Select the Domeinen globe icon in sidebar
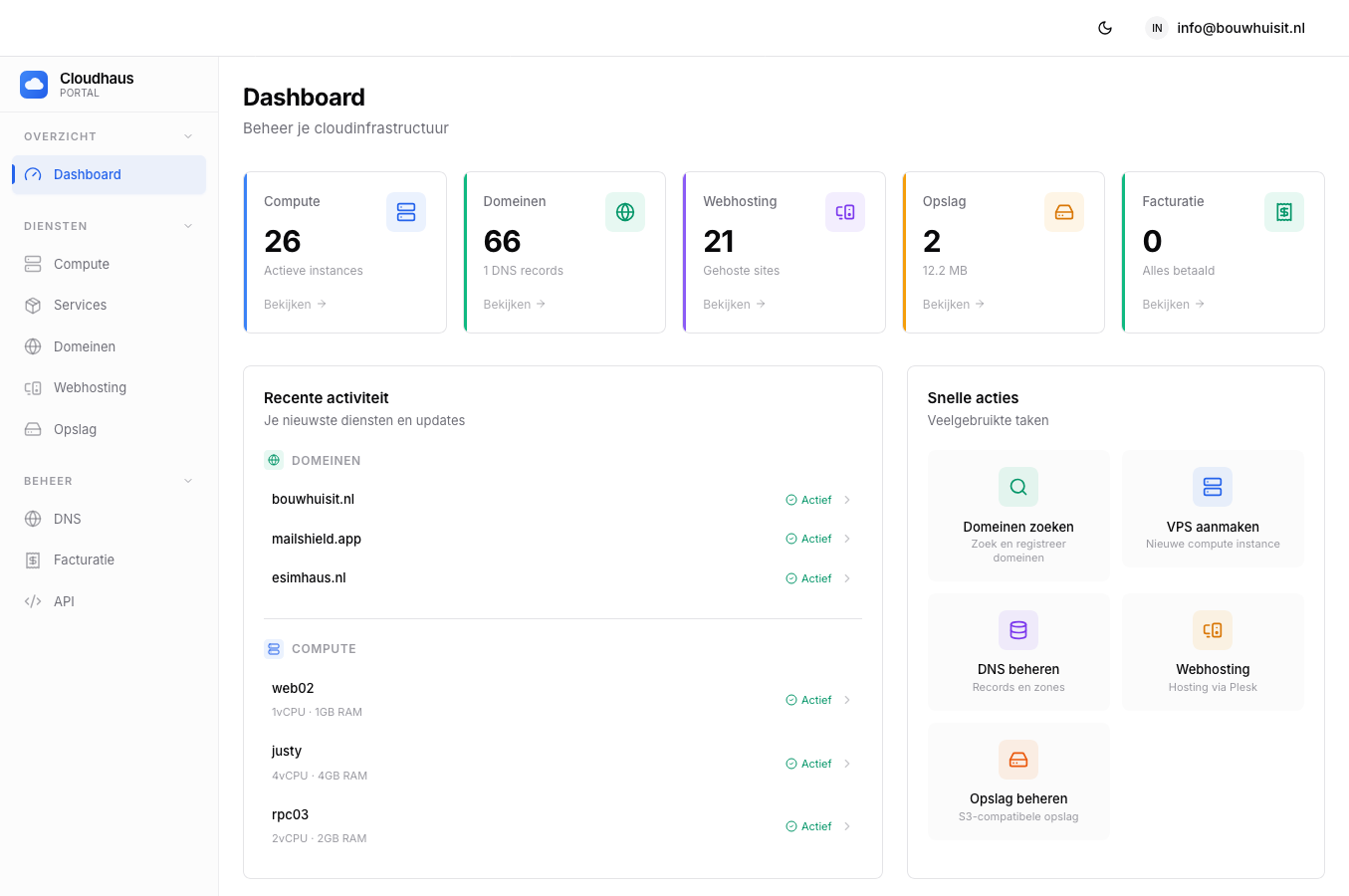The width and height of the screenshot is (1349, 896). [x=32, y=345]
